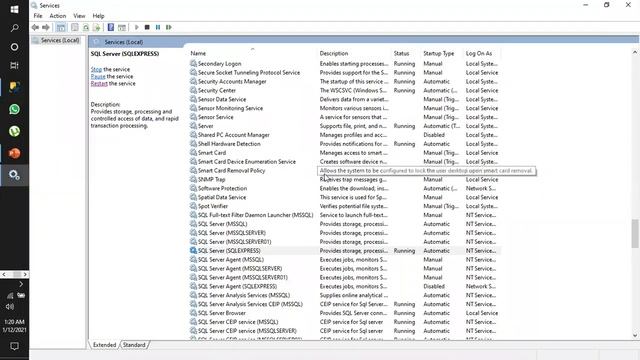Open the Help toolbar icon
This screenshot has width=640, height=360.
point(111,27)
